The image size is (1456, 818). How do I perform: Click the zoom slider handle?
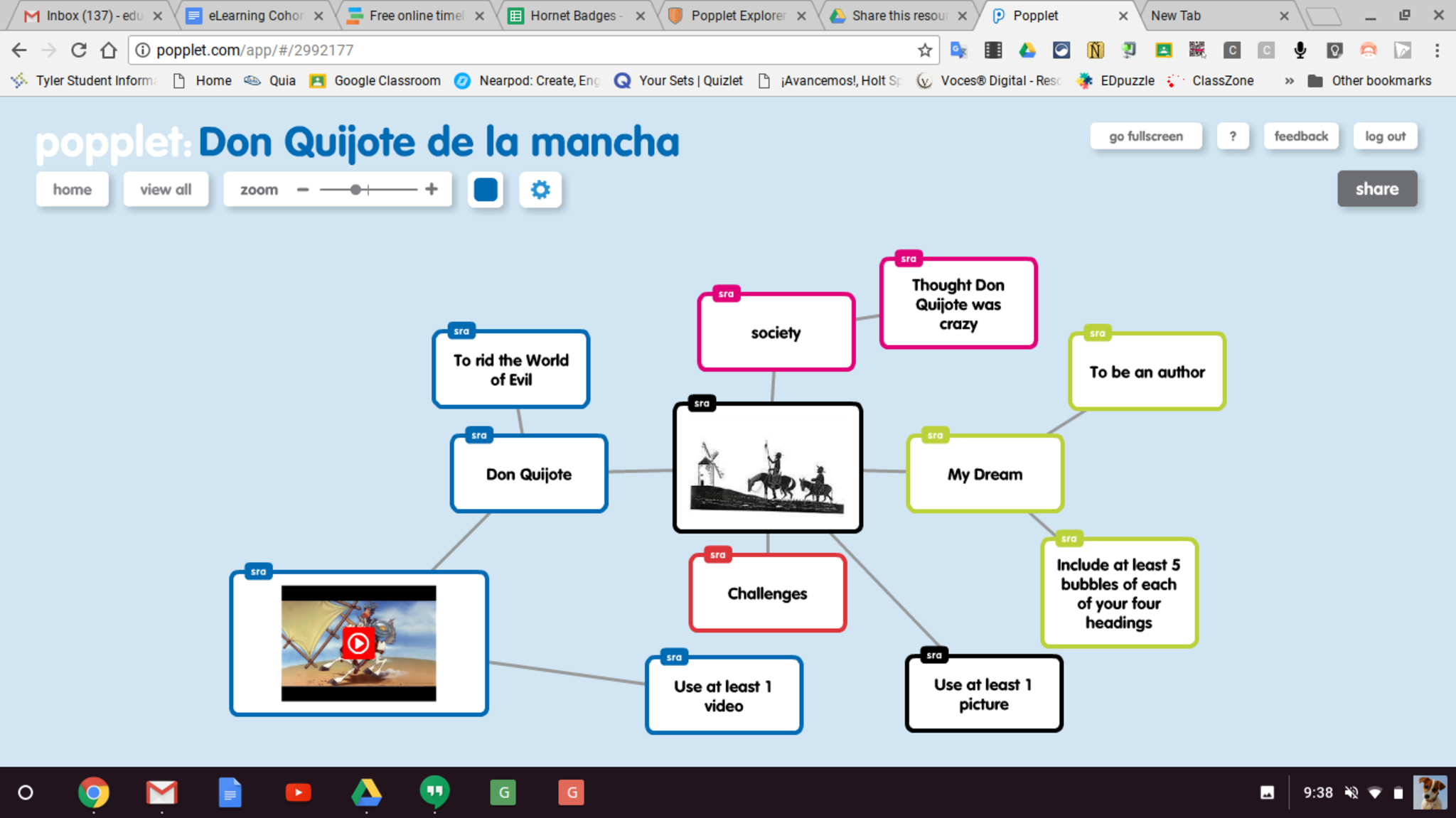355,190
